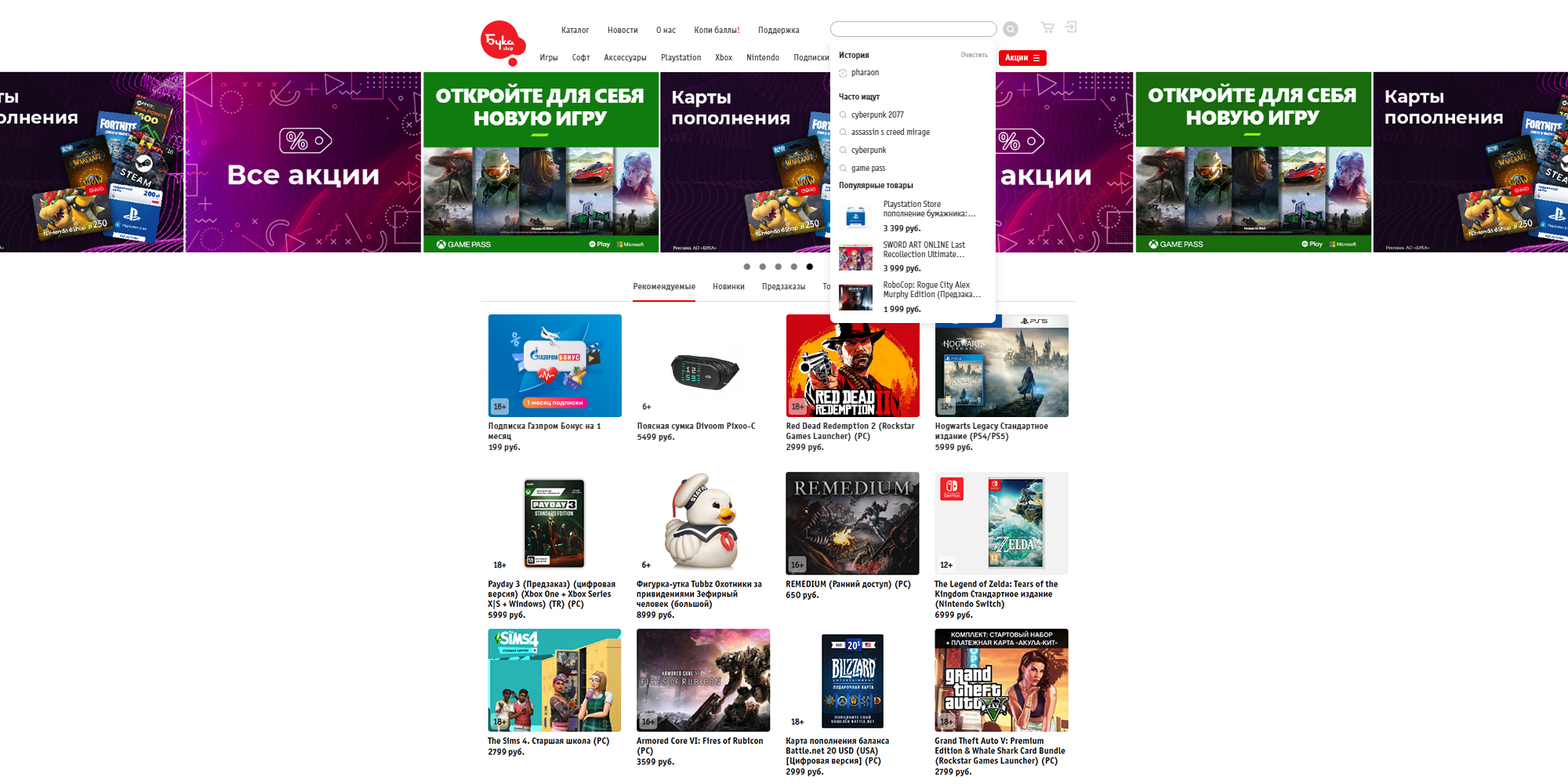Select the third carousel dot
The width and height of the screenshot is (1568, 784).
pyautogui.click(x=778, y=267)
